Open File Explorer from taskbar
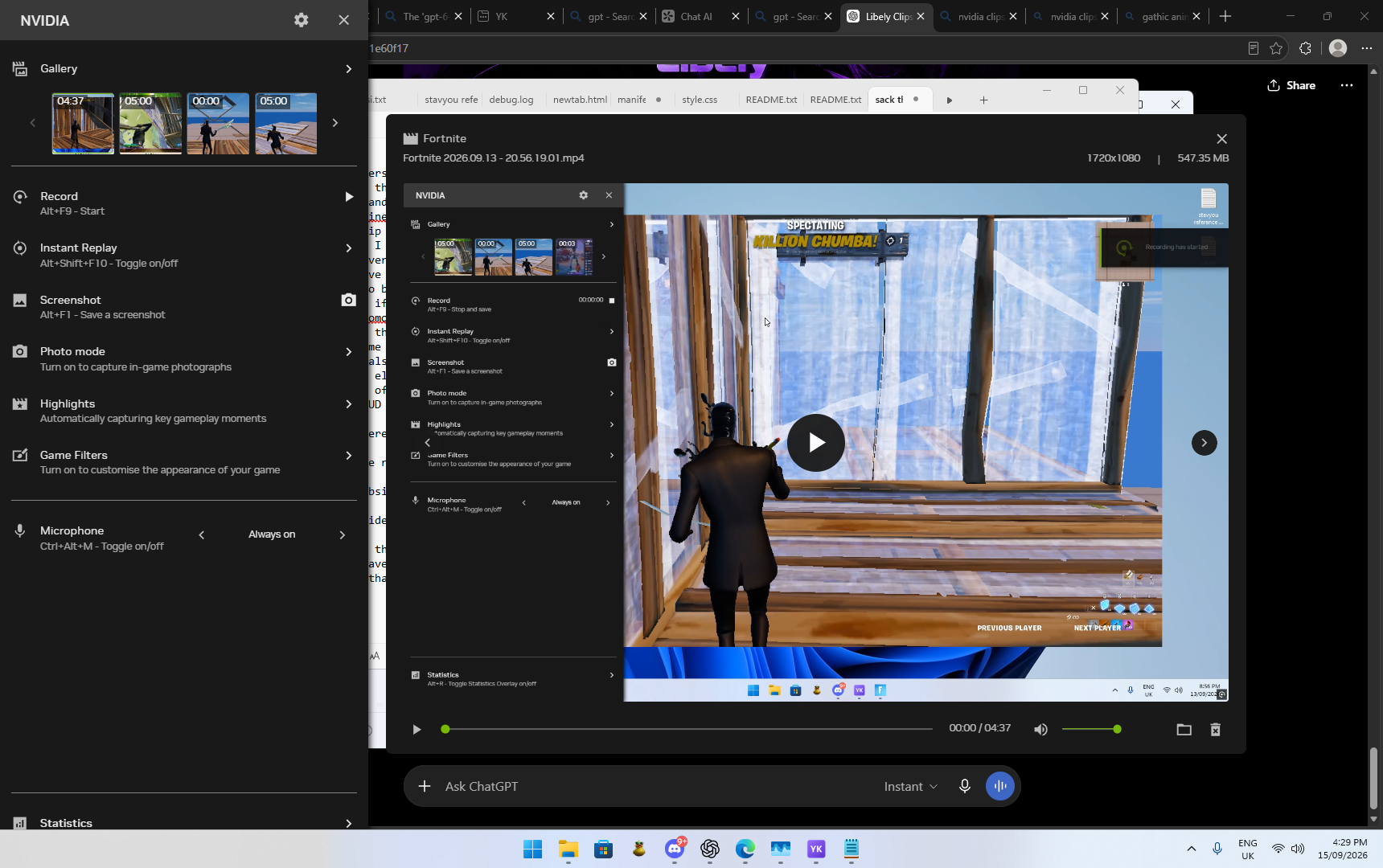 coord(568,849)
